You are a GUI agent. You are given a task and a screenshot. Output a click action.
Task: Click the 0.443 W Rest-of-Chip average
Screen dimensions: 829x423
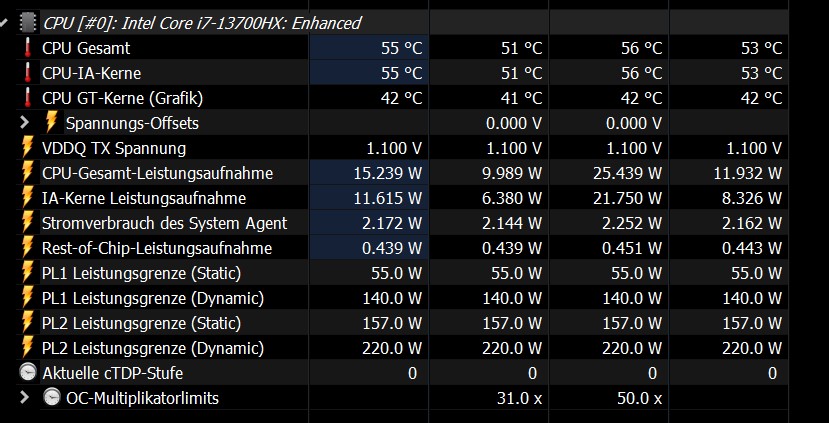[x=752, y=248]
